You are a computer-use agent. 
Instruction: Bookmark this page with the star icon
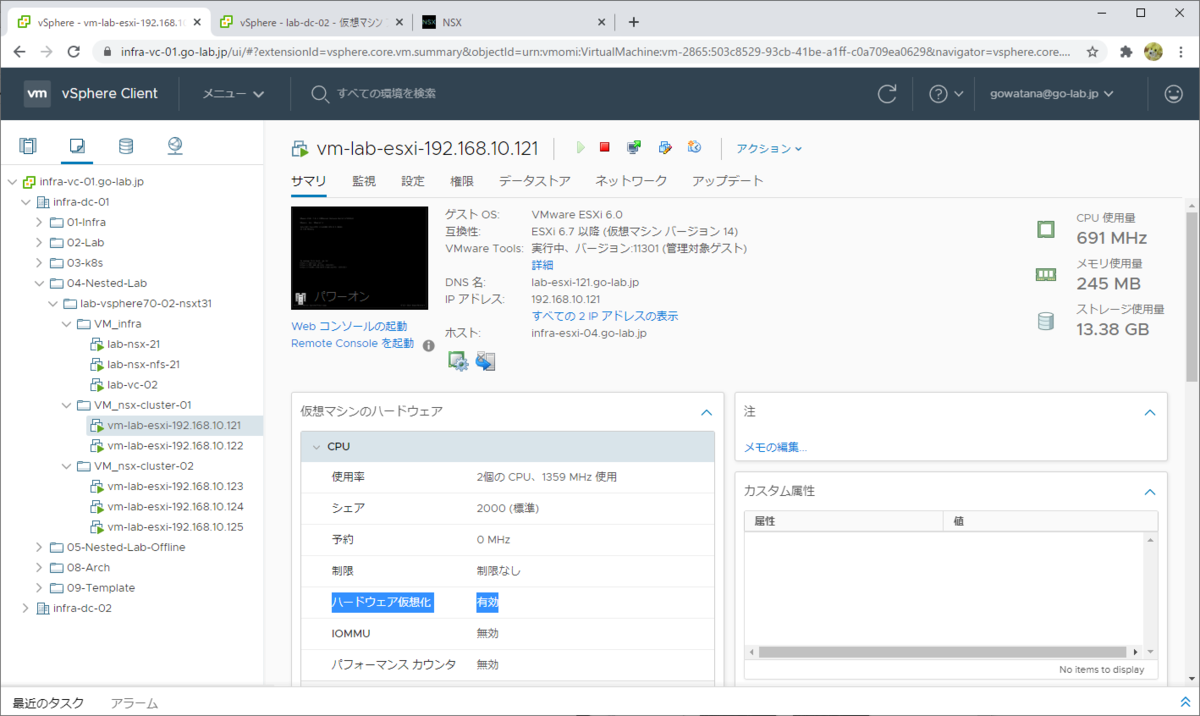[1093, 51]
